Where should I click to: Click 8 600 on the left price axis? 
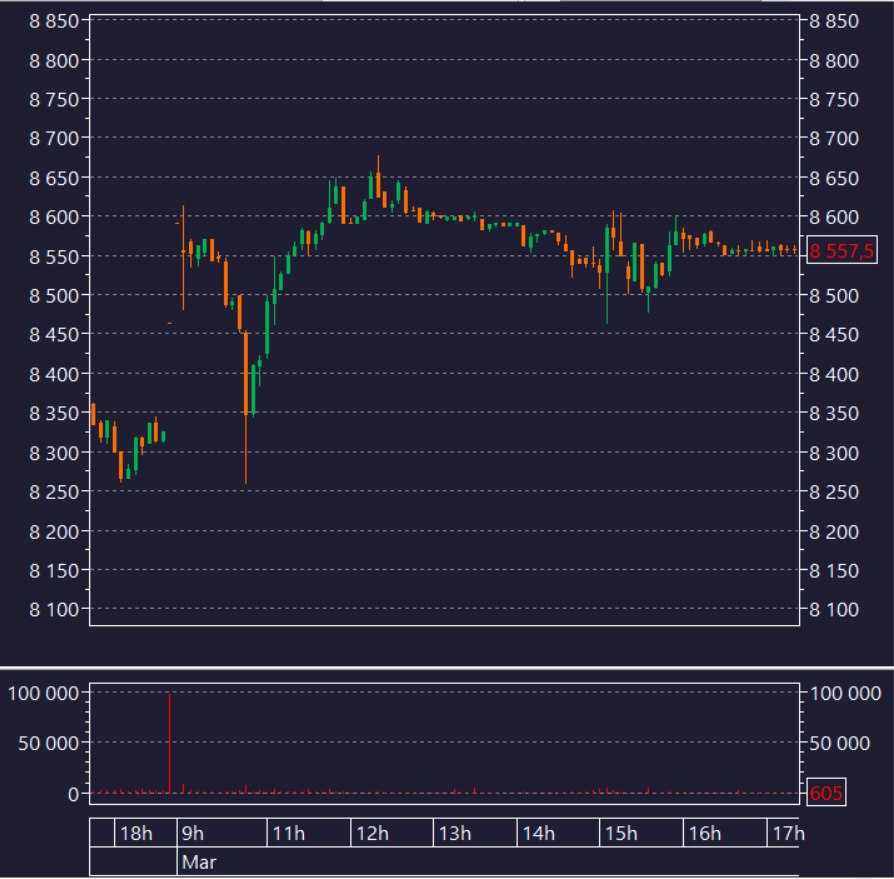[x=54, y=217]
